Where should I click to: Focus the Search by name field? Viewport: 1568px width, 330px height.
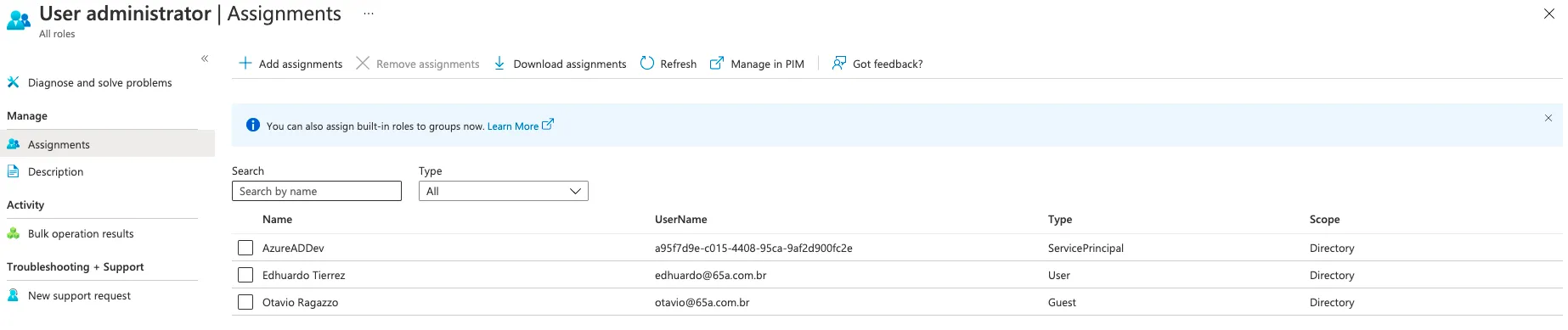317,191
